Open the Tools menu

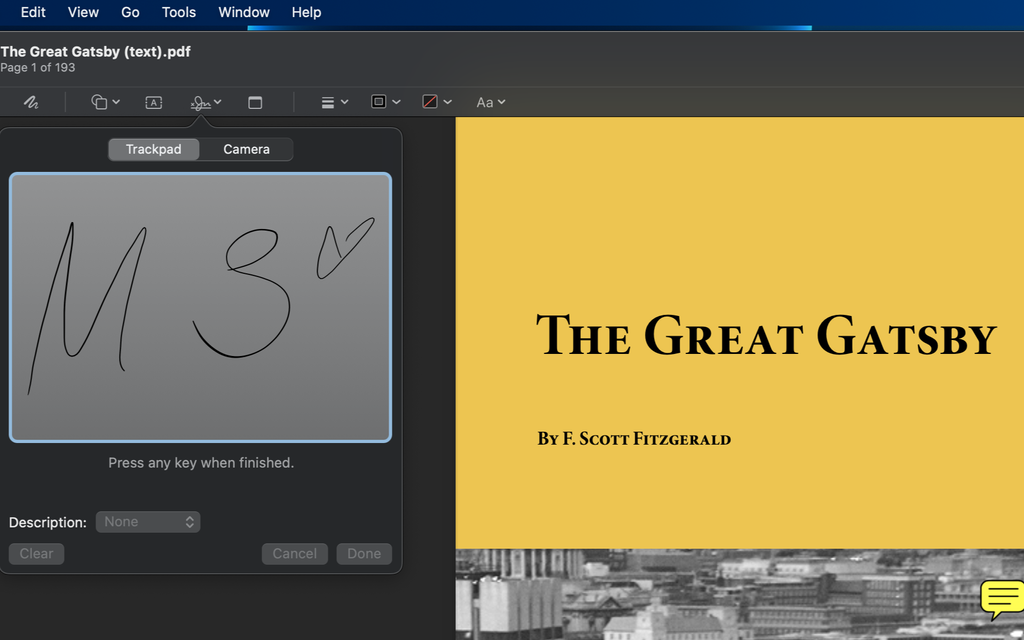point(179,12)
